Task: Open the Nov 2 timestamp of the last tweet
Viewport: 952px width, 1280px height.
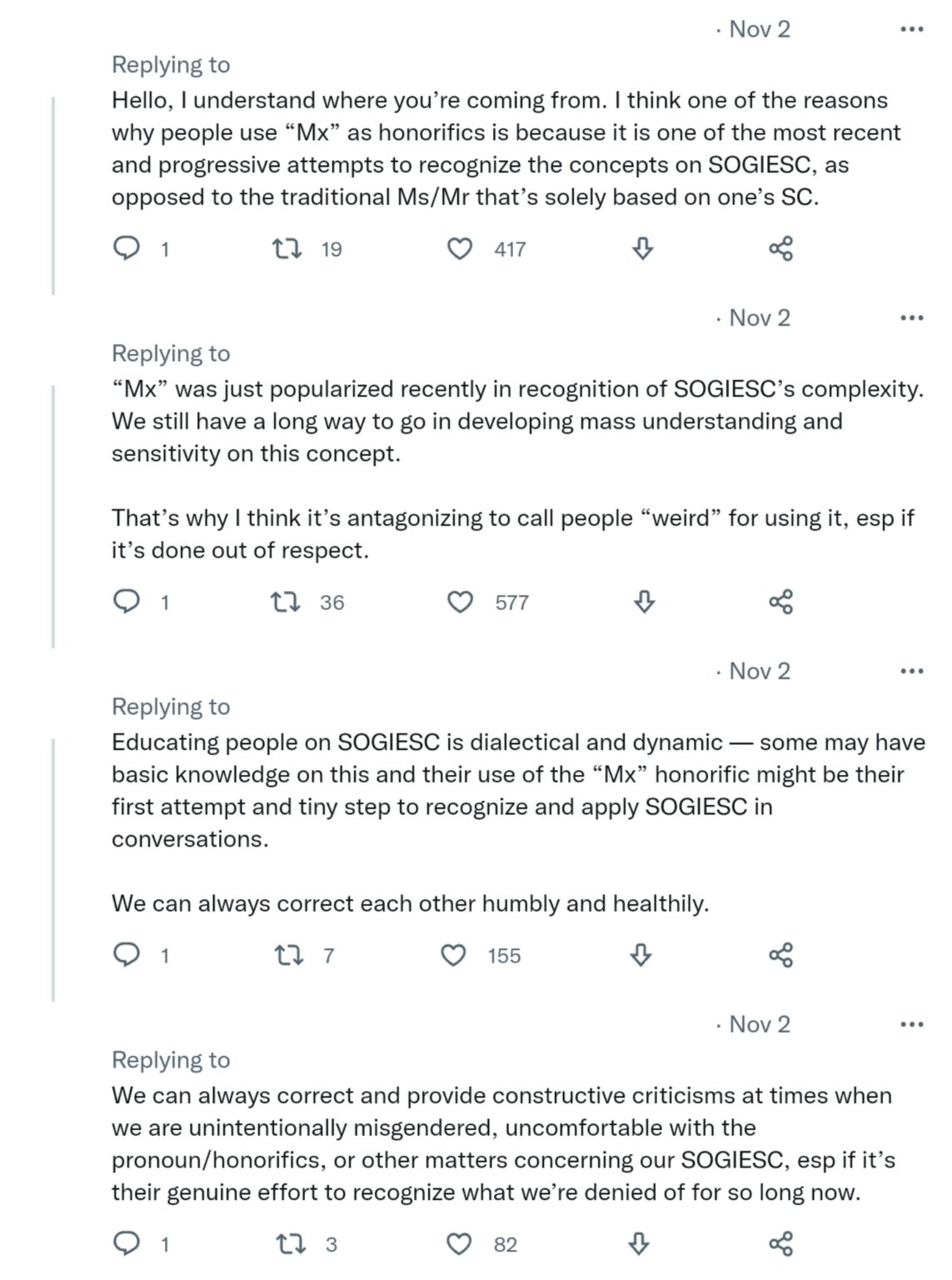Action: (759, 1024)
